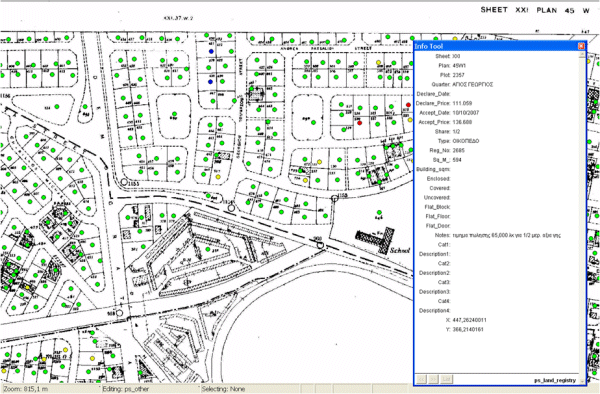Select the Plot value '2357'
The width and height of the screenshot is (600, 394).
(x=458, y=75)
